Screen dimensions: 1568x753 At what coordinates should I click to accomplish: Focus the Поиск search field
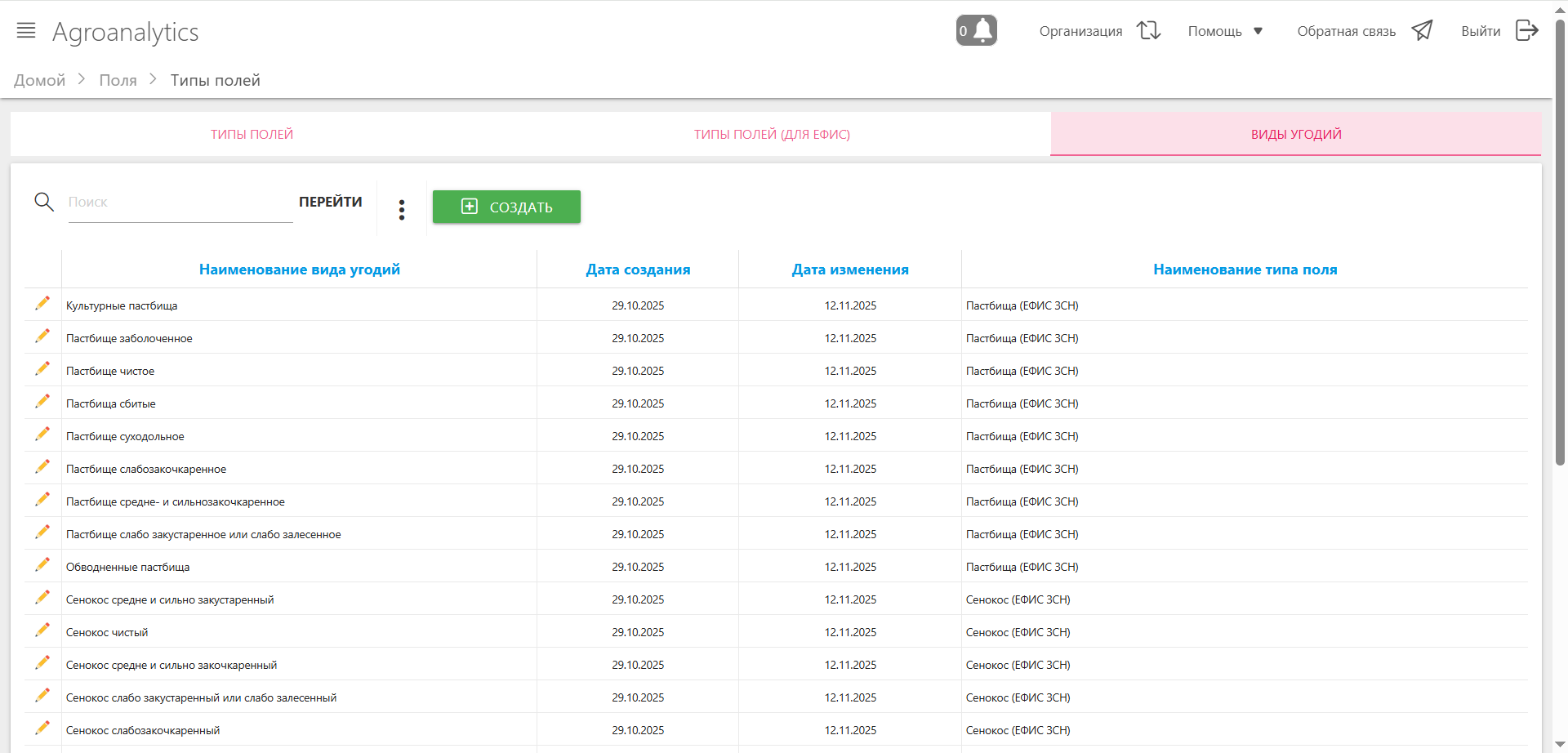[180, 203]
